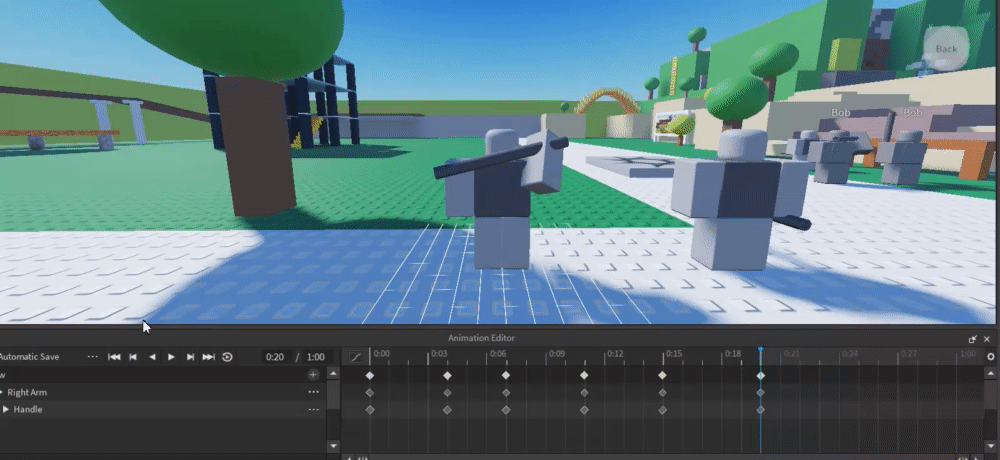Click the timeline's right-side scroll up arrow
This screenshot has width=1000, height=460.
coord(990,373)
